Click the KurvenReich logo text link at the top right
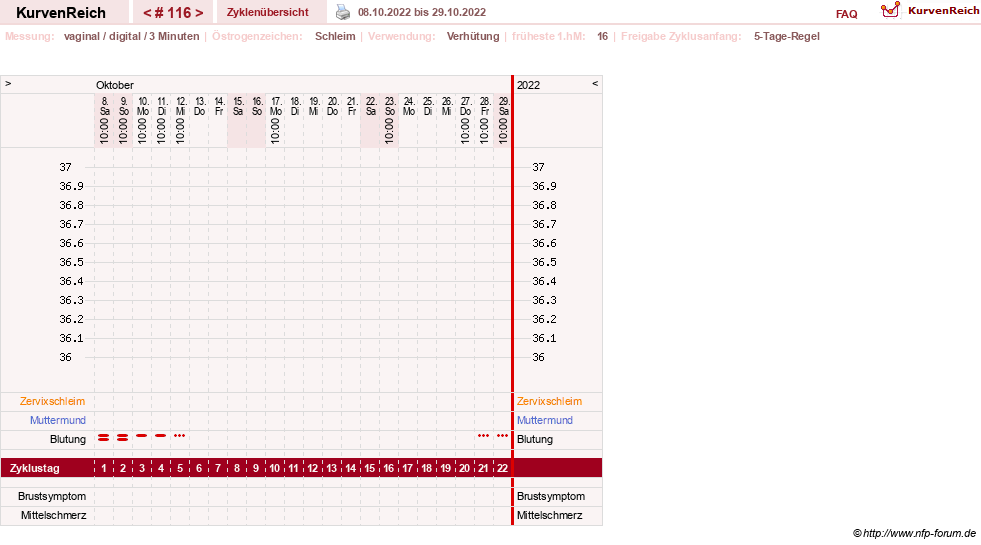The image size is (981, 545). coord(943,11)
